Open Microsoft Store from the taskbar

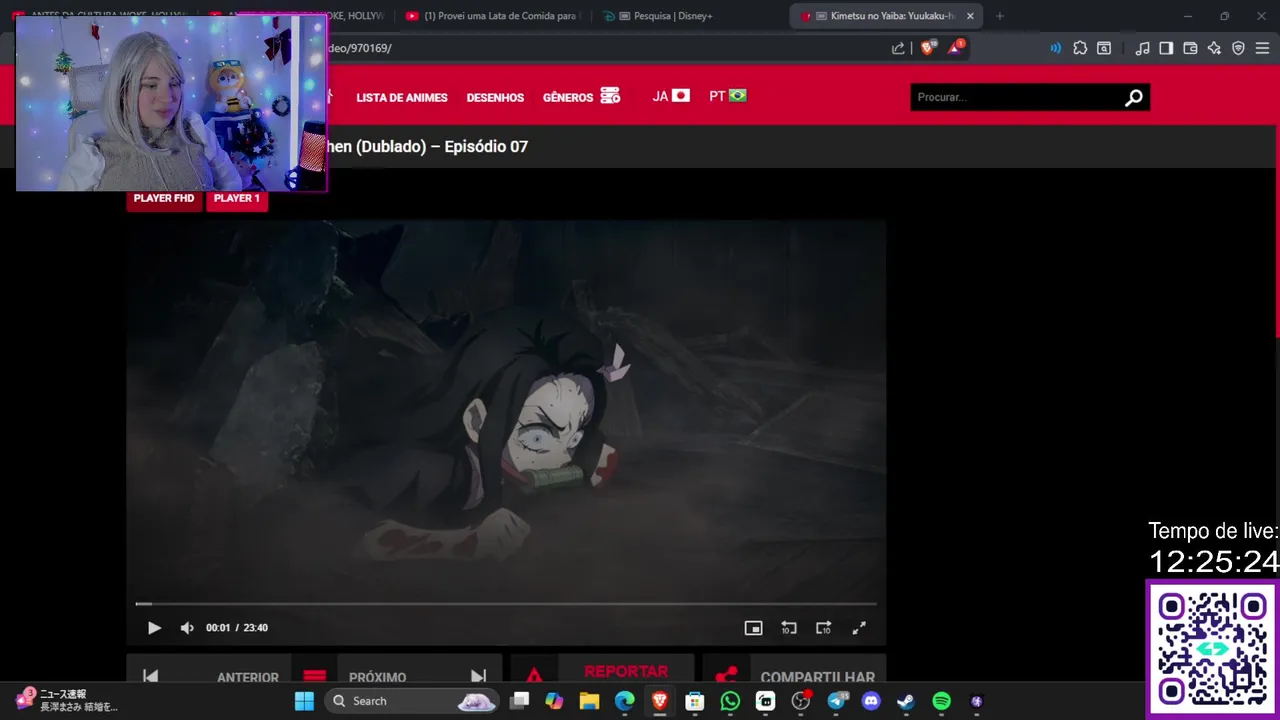[x=695, y=701]
